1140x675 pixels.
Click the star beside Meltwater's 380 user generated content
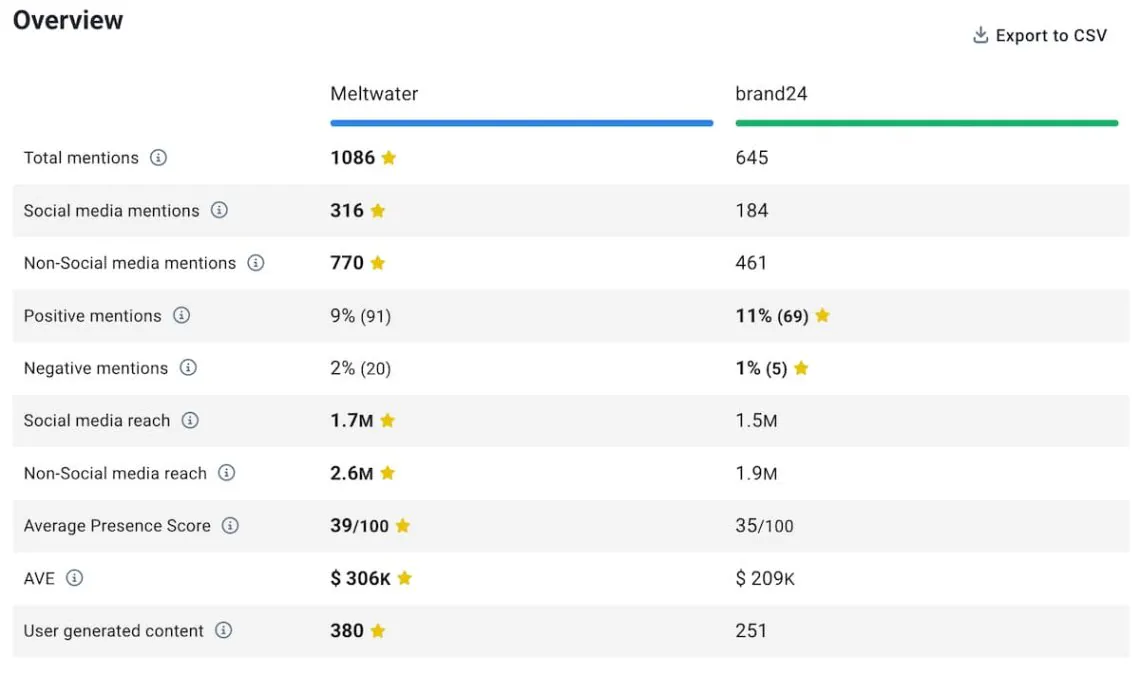pyautogui.click(x=377, y=631)
